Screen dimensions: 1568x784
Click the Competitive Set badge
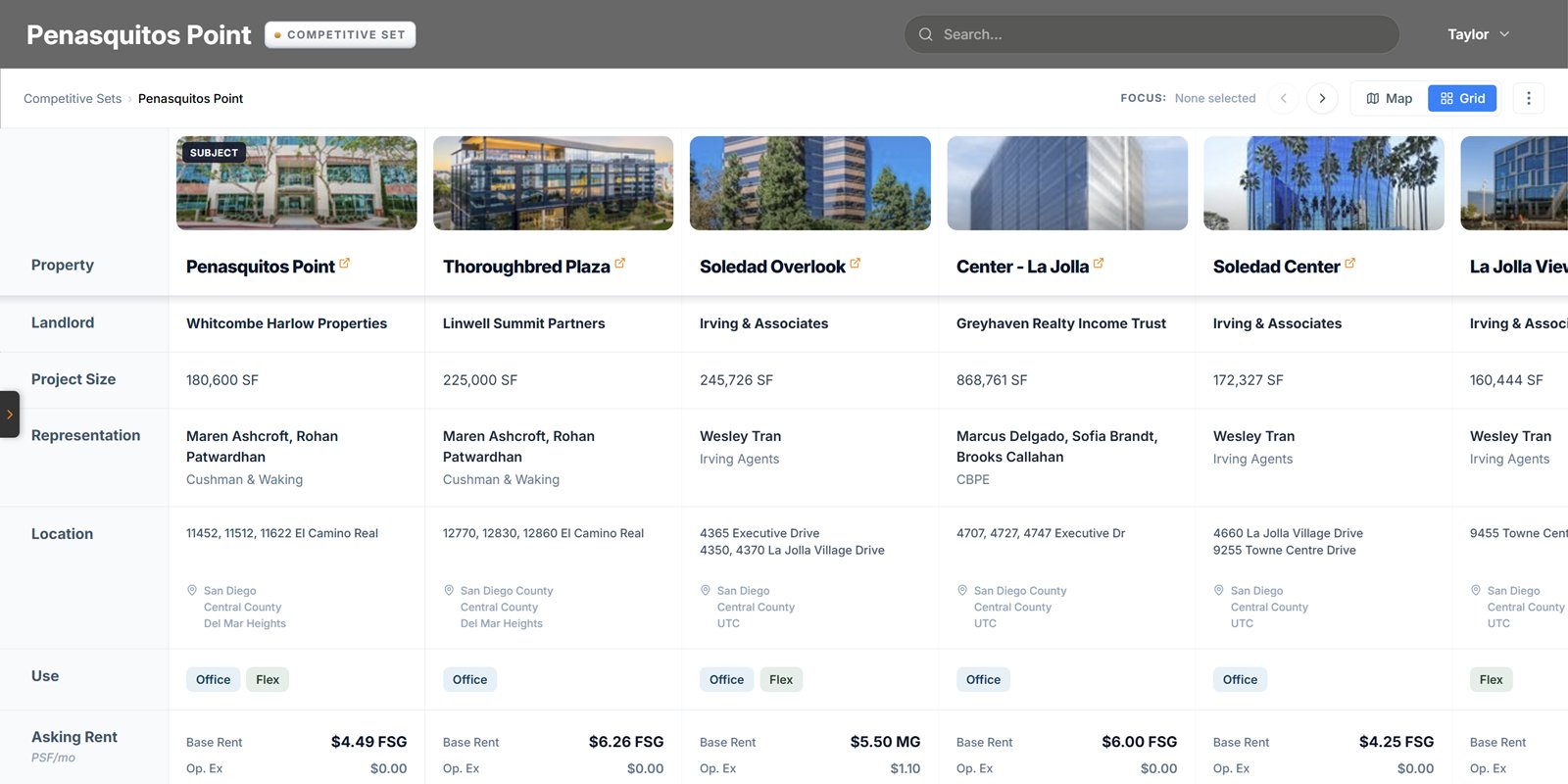click(x=340, y=34)
